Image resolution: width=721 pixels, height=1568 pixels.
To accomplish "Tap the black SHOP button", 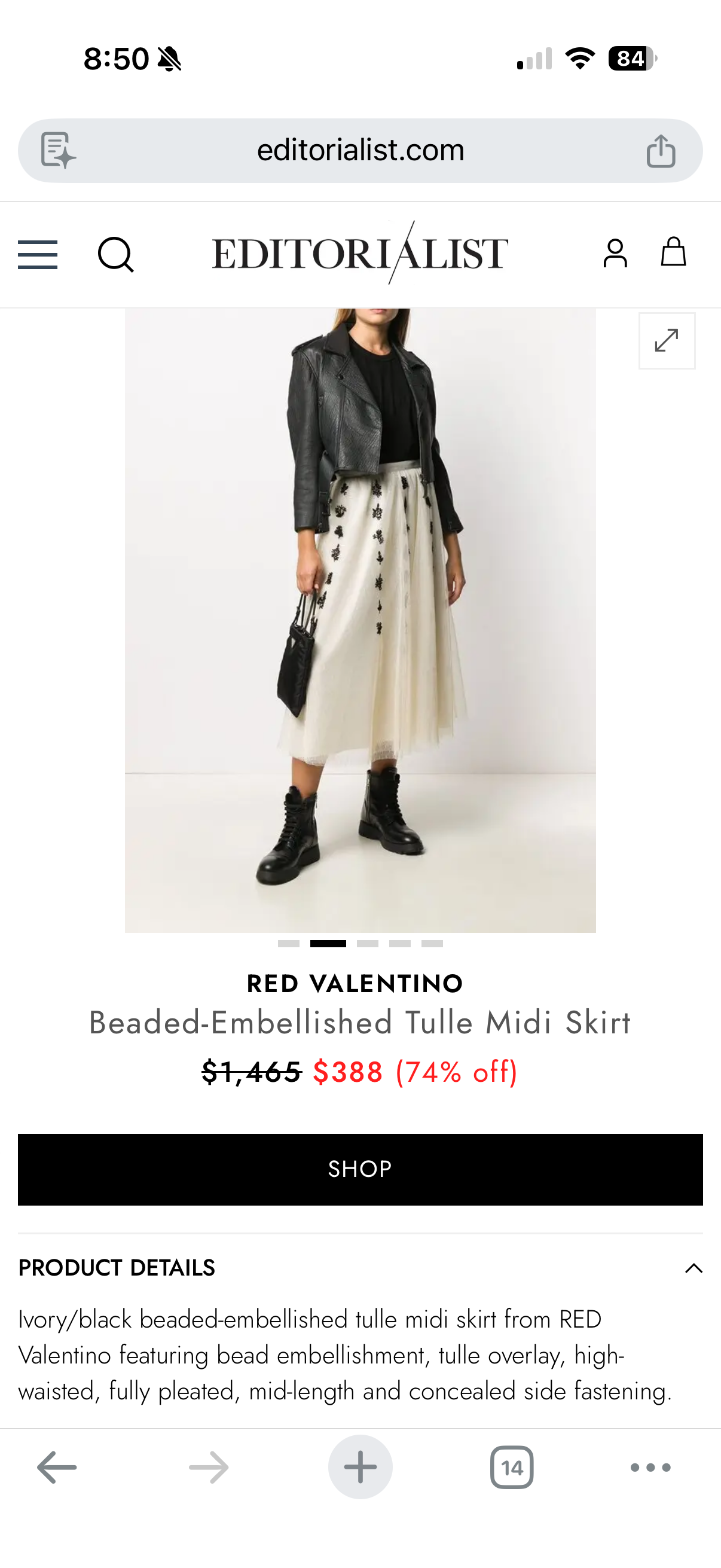I will point(360,1169).
